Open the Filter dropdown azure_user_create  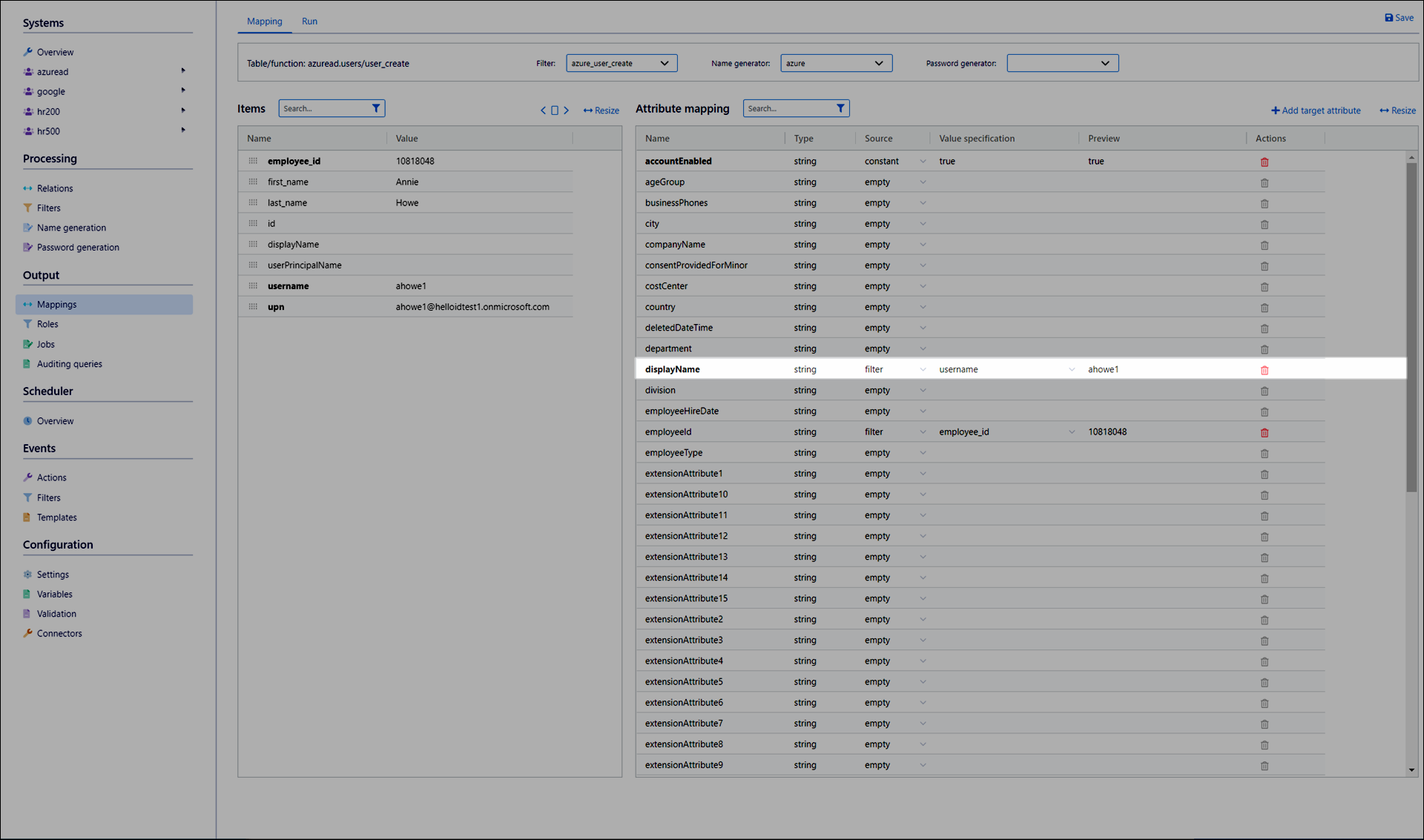622,64
